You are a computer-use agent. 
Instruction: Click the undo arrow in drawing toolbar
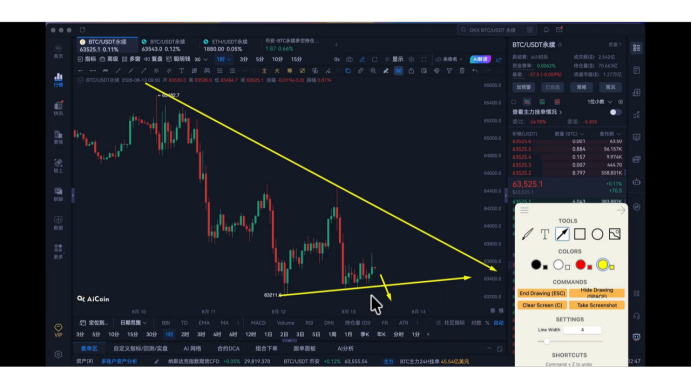point(475,71)
